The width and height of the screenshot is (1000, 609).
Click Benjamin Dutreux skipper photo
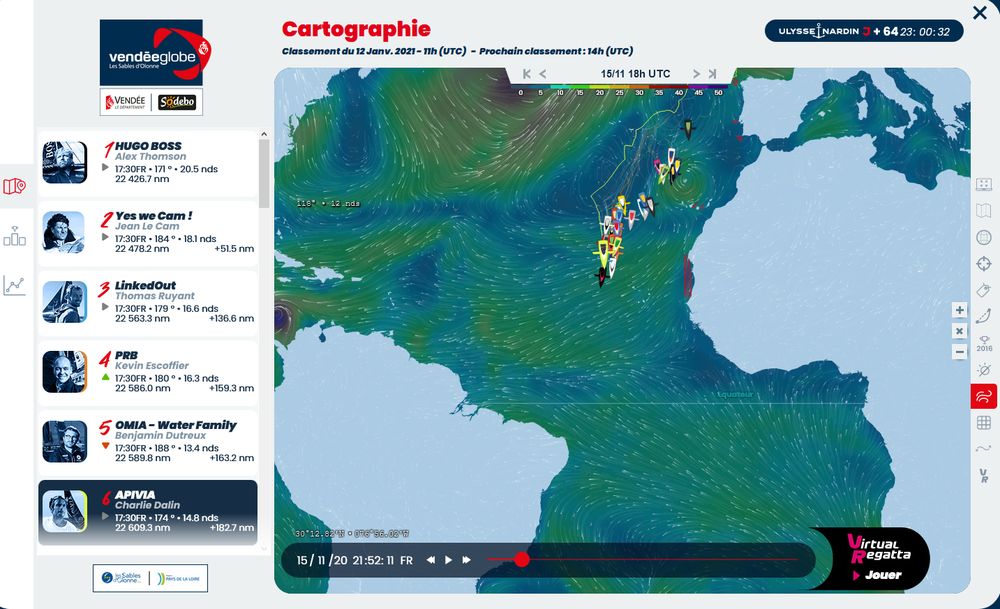tap(64, 441)
